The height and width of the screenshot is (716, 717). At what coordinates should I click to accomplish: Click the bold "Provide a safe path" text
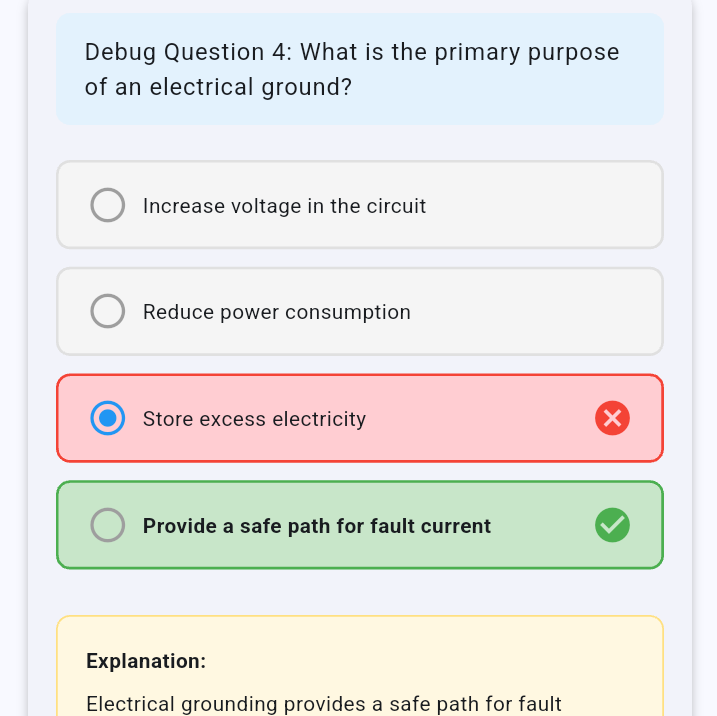316,526
